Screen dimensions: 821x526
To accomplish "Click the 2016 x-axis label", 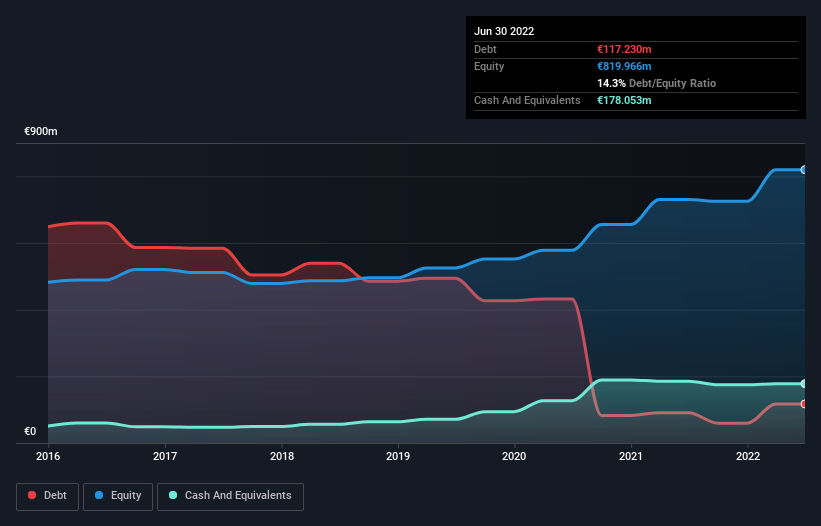I will tap(48, 456).
